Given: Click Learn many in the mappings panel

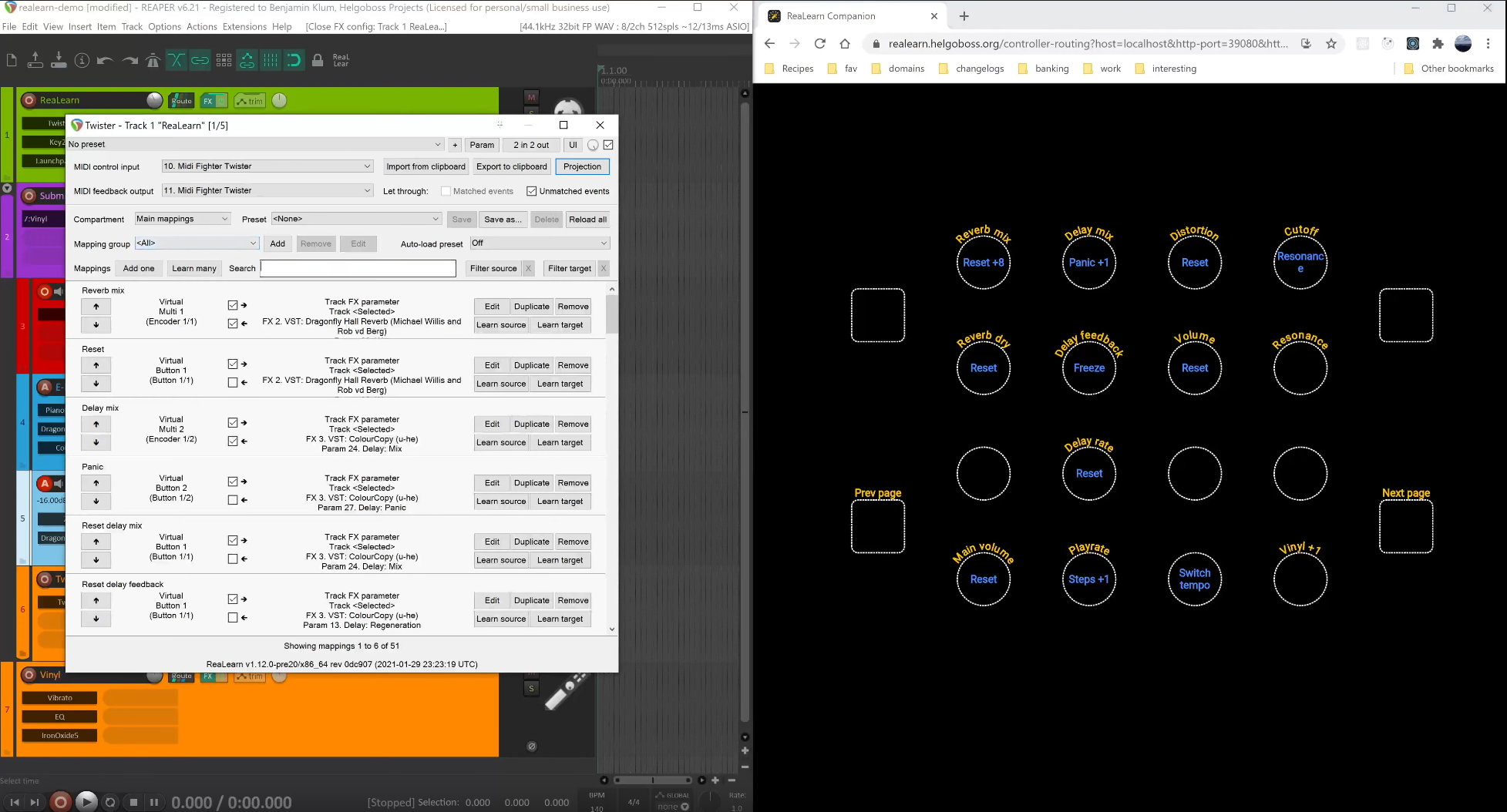Looking at the screenshot, I should tap(193, 268).
